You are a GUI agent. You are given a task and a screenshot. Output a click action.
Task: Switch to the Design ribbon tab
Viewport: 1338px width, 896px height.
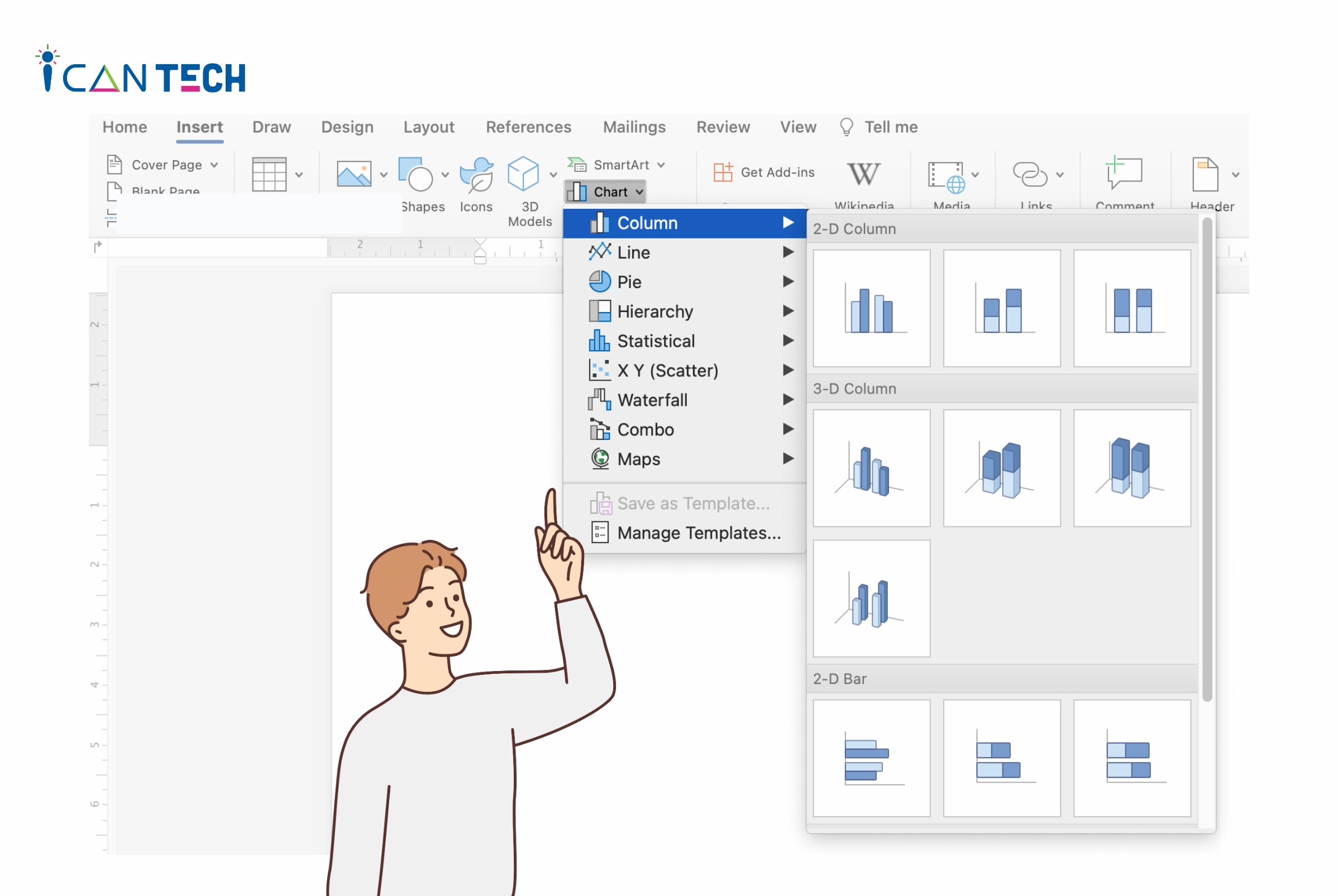347,127
